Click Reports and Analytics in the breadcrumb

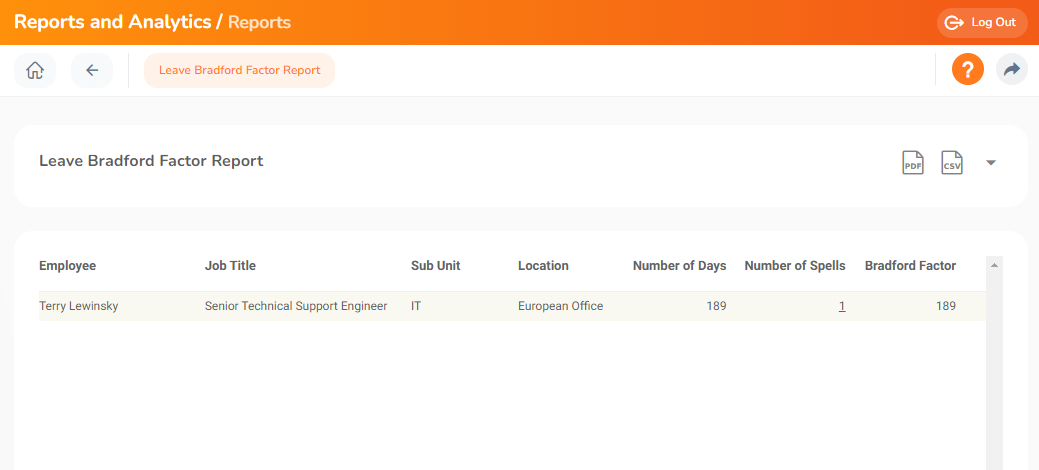[x=112, y=22]
